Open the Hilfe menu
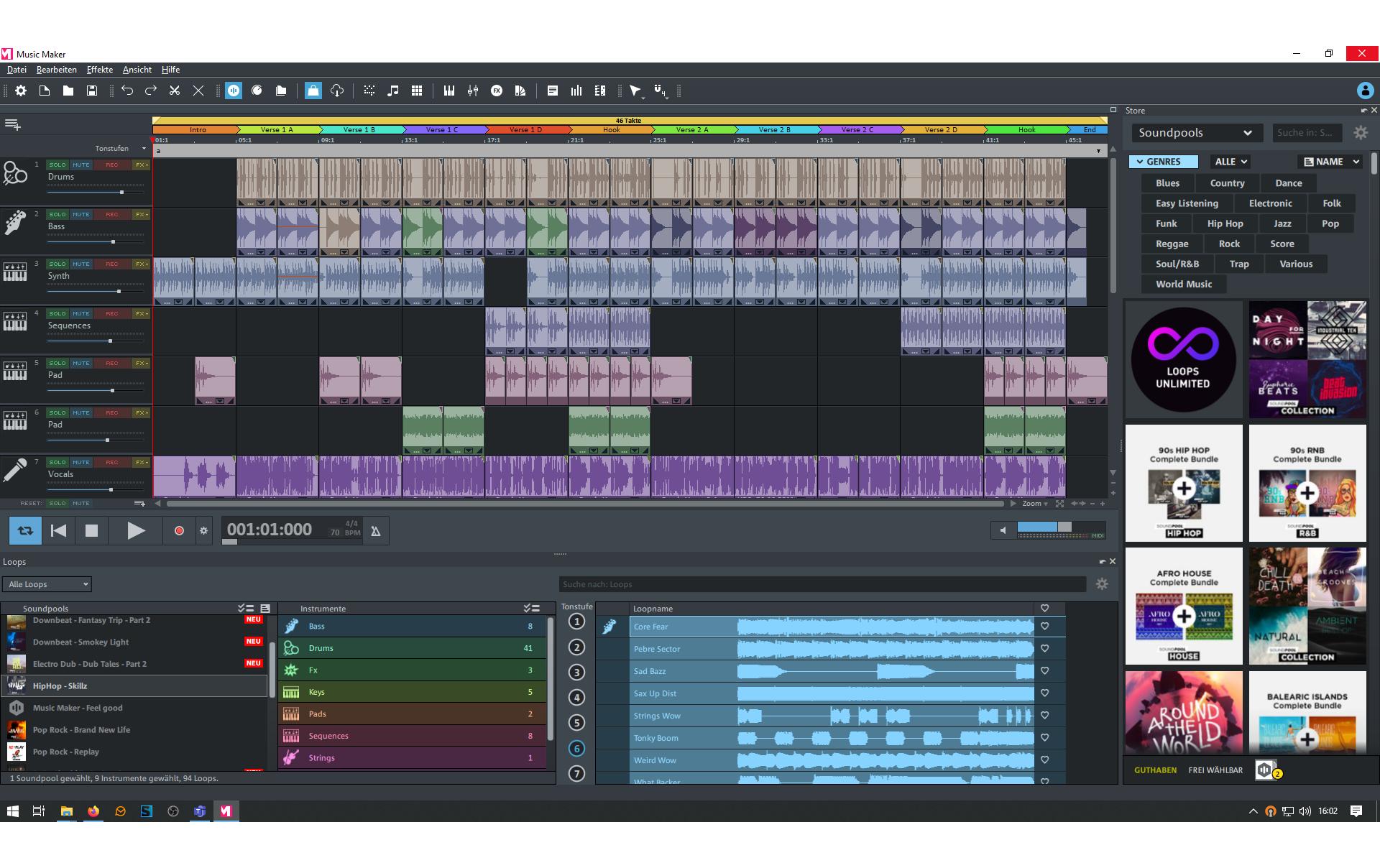This screenshot has width=1380, height=868. click(x=170, y=70)
